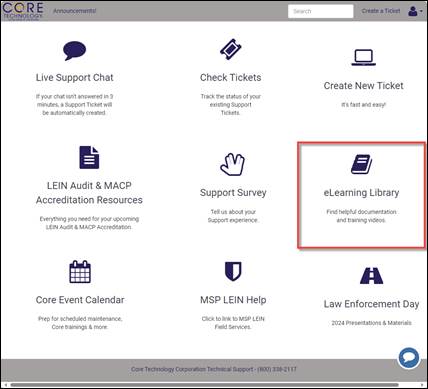Open the Core Event Calendar heading link

tap(80, 300)
